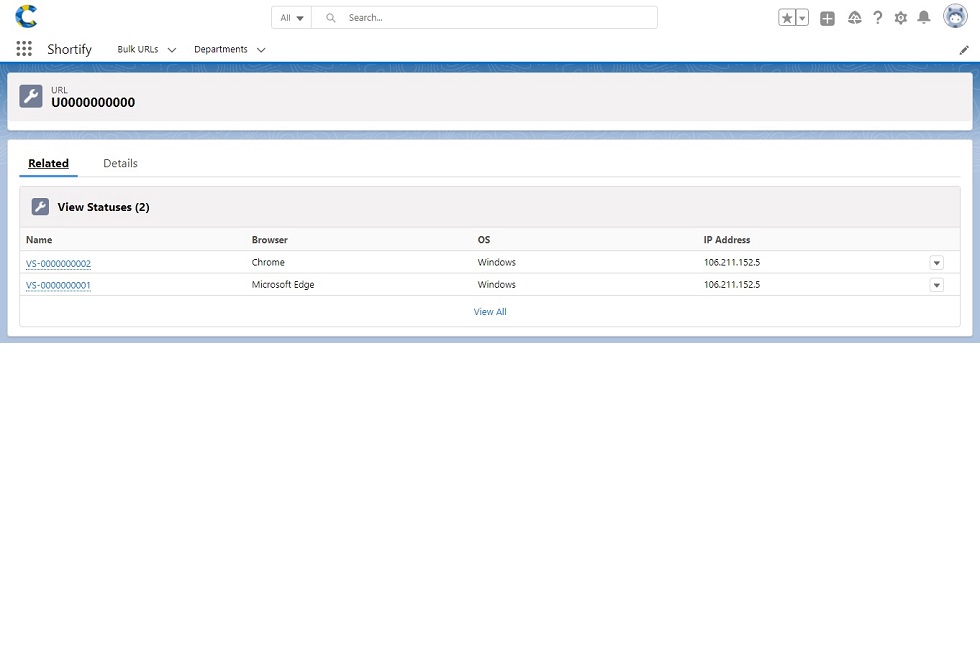Open global actions plus icon
The image size is (980, 650).
coord(827,18)
